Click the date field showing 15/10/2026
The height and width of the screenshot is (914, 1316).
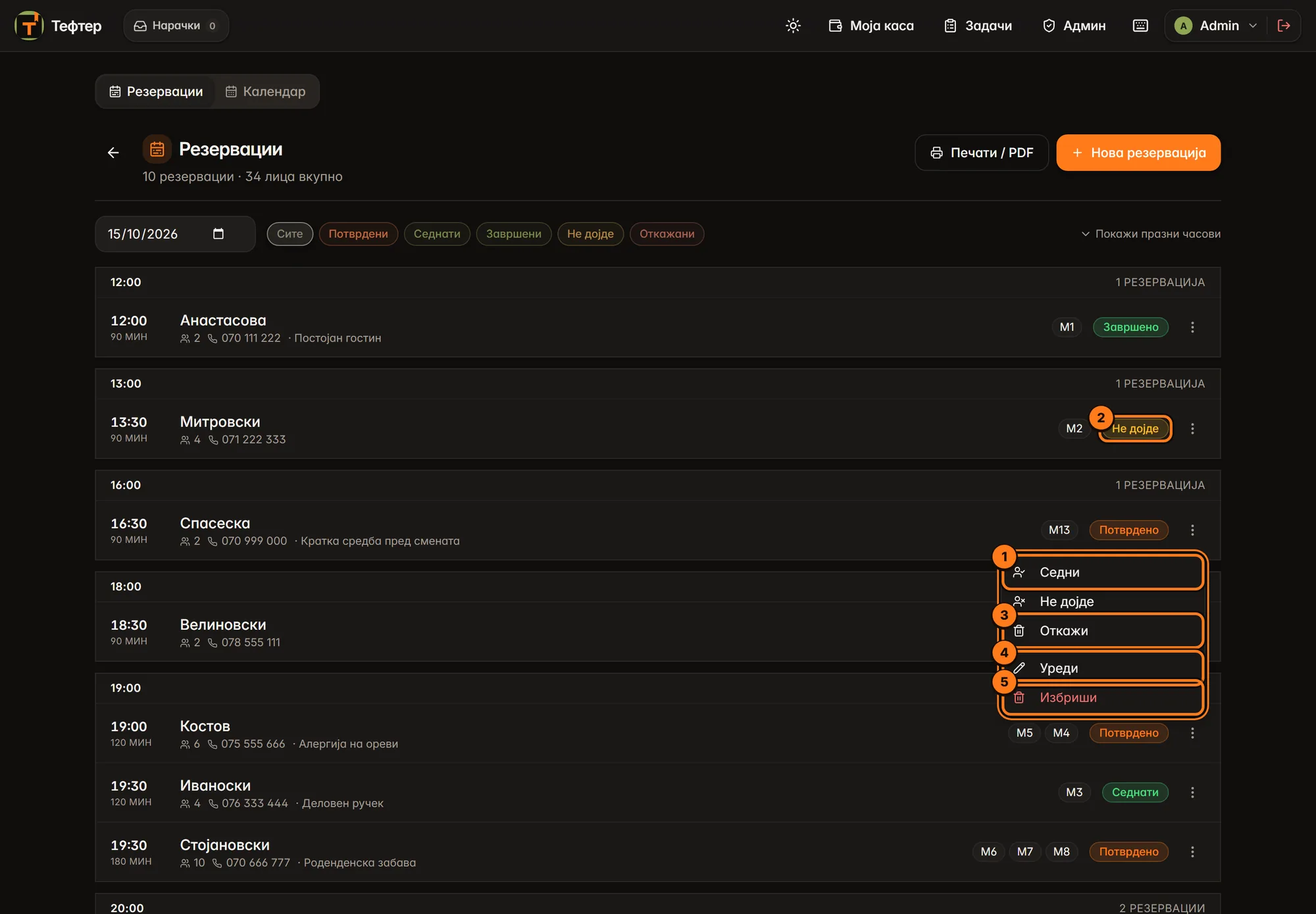coord(175,234)
